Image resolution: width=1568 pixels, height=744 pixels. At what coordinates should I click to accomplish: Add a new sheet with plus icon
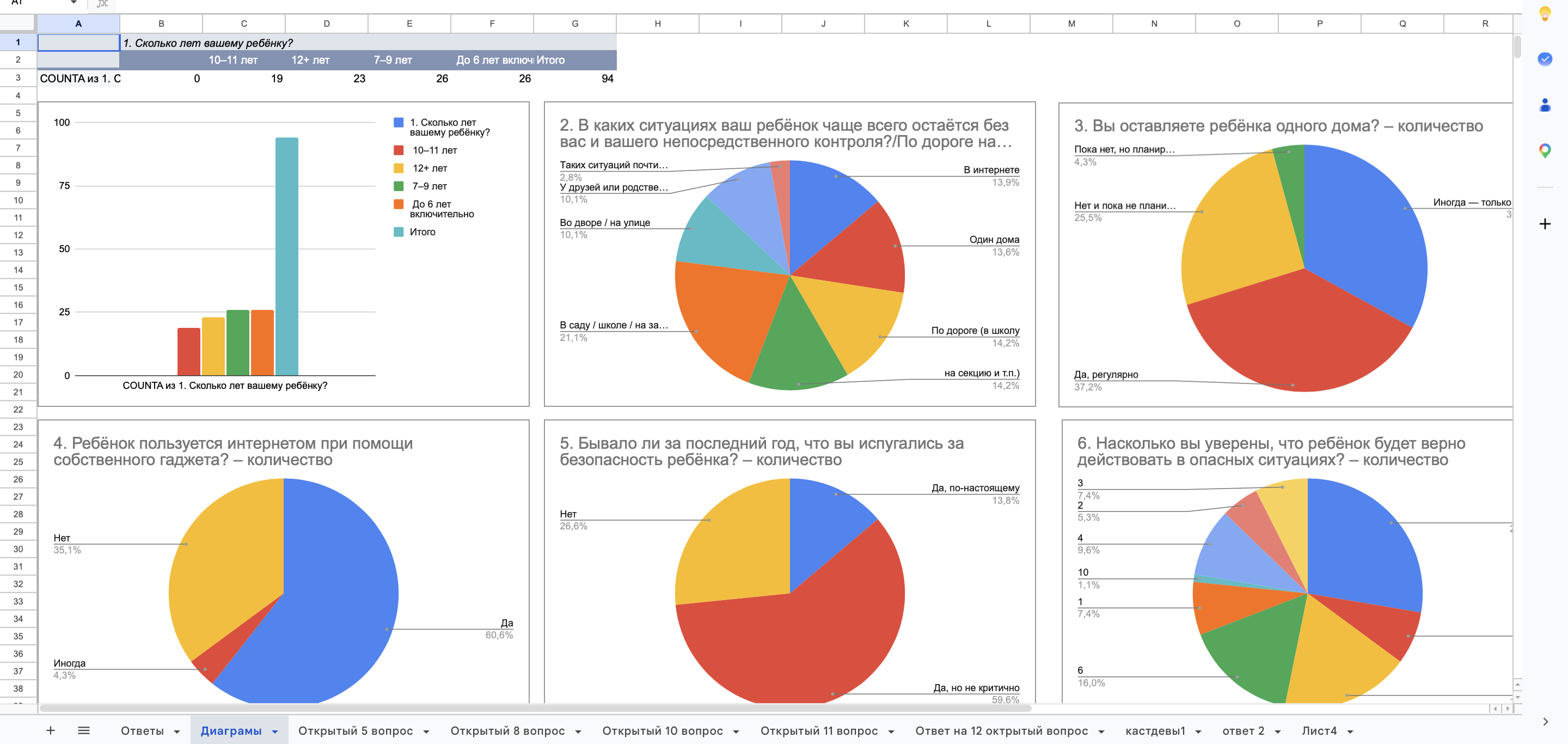pyautogui.click(x=51, y=730)
